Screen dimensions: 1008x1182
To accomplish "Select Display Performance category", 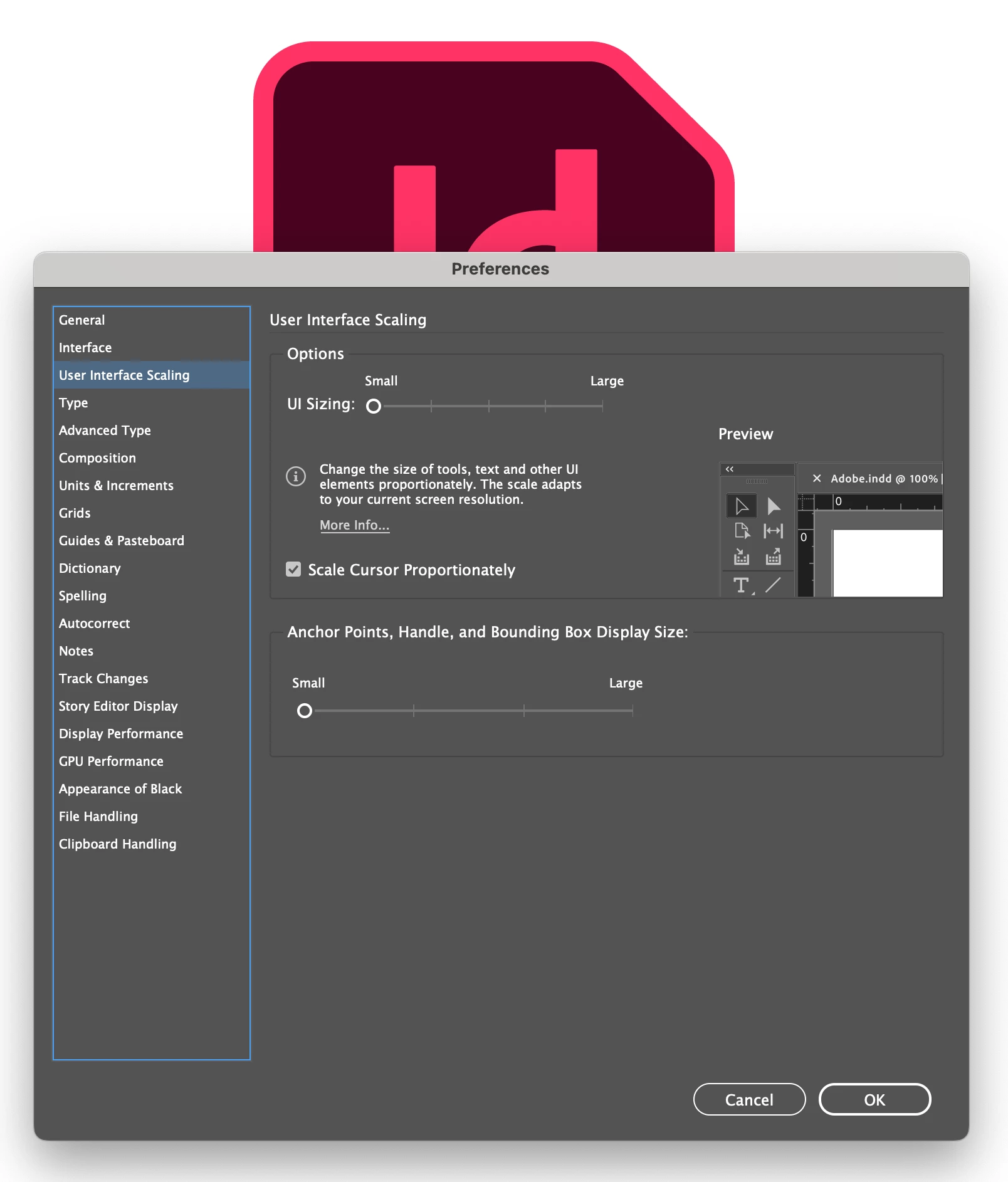I will coord(152,733).
